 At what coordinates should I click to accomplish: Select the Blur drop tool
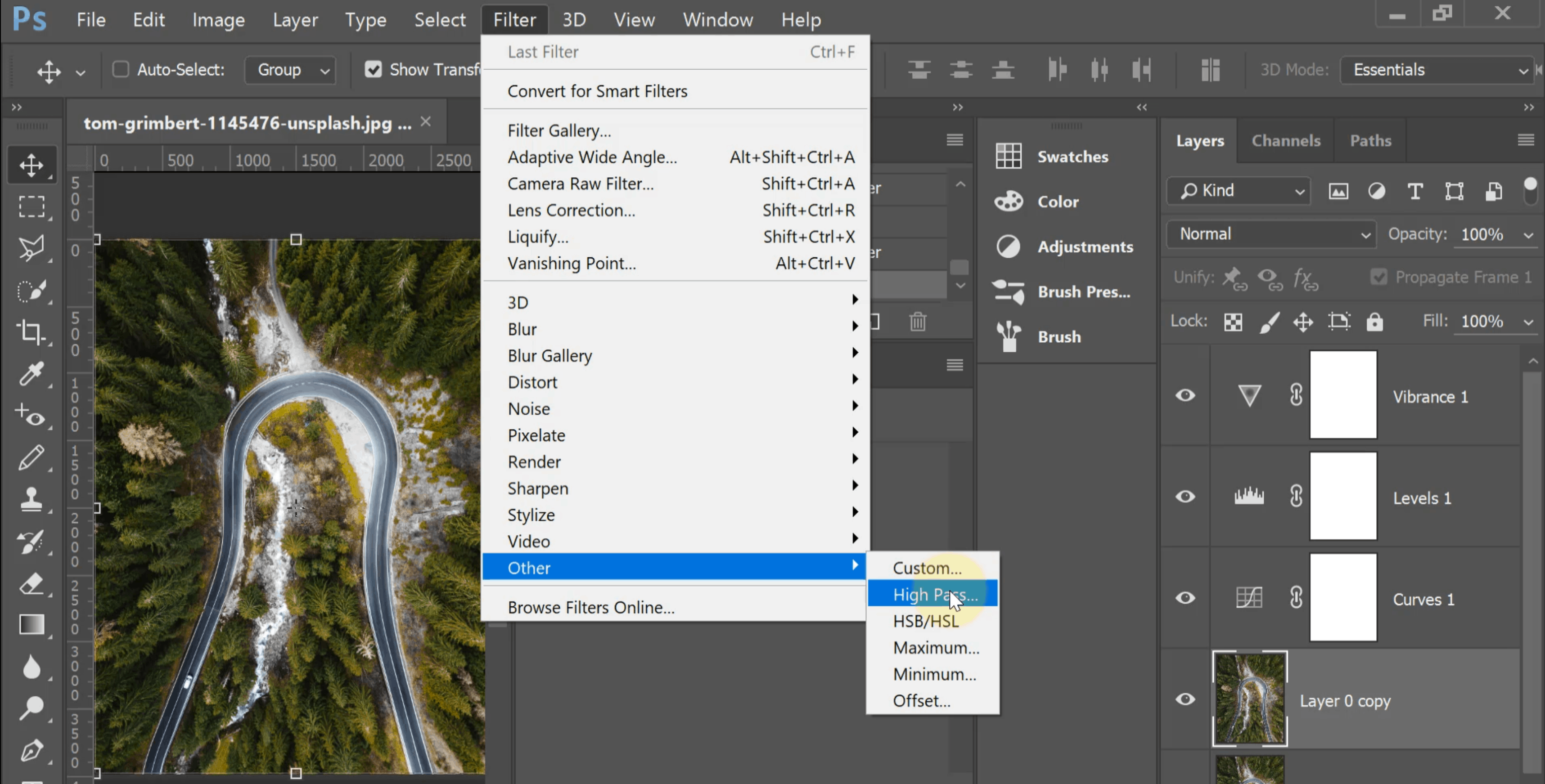[31, 667]
